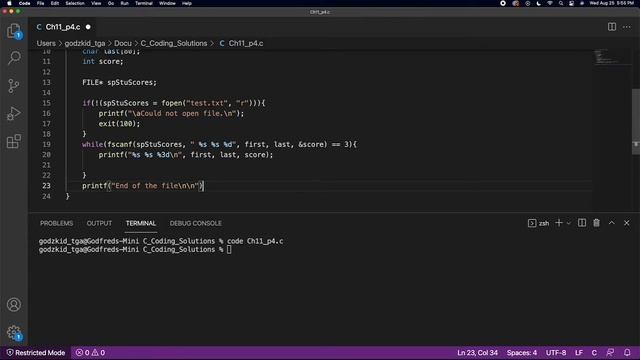
Task: Maximize terminal panel with up chevron
Action: [611, 223]
